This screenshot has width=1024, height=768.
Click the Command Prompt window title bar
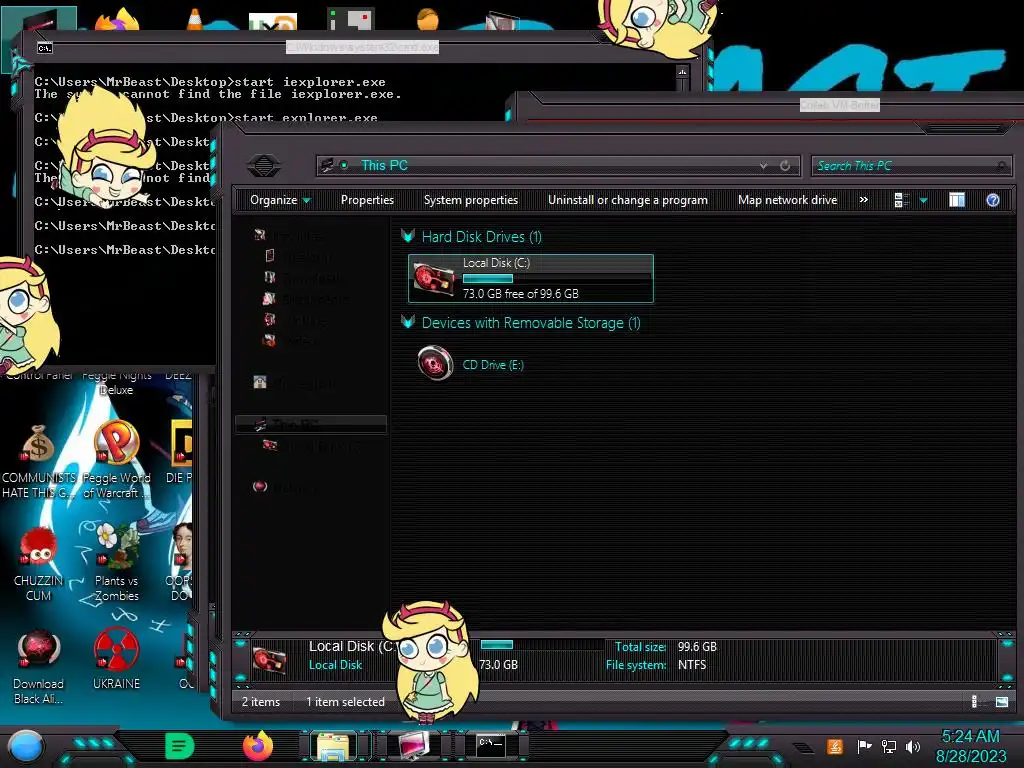(361, 48)
